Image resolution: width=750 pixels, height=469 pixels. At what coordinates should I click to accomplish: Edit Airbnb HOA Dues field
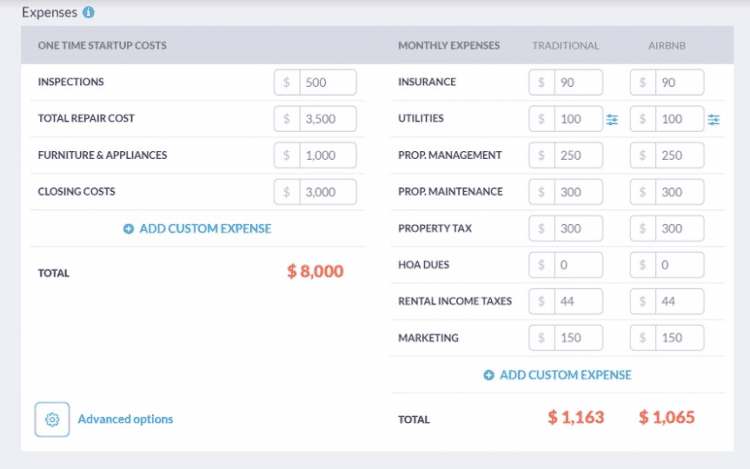pos(678,265)
